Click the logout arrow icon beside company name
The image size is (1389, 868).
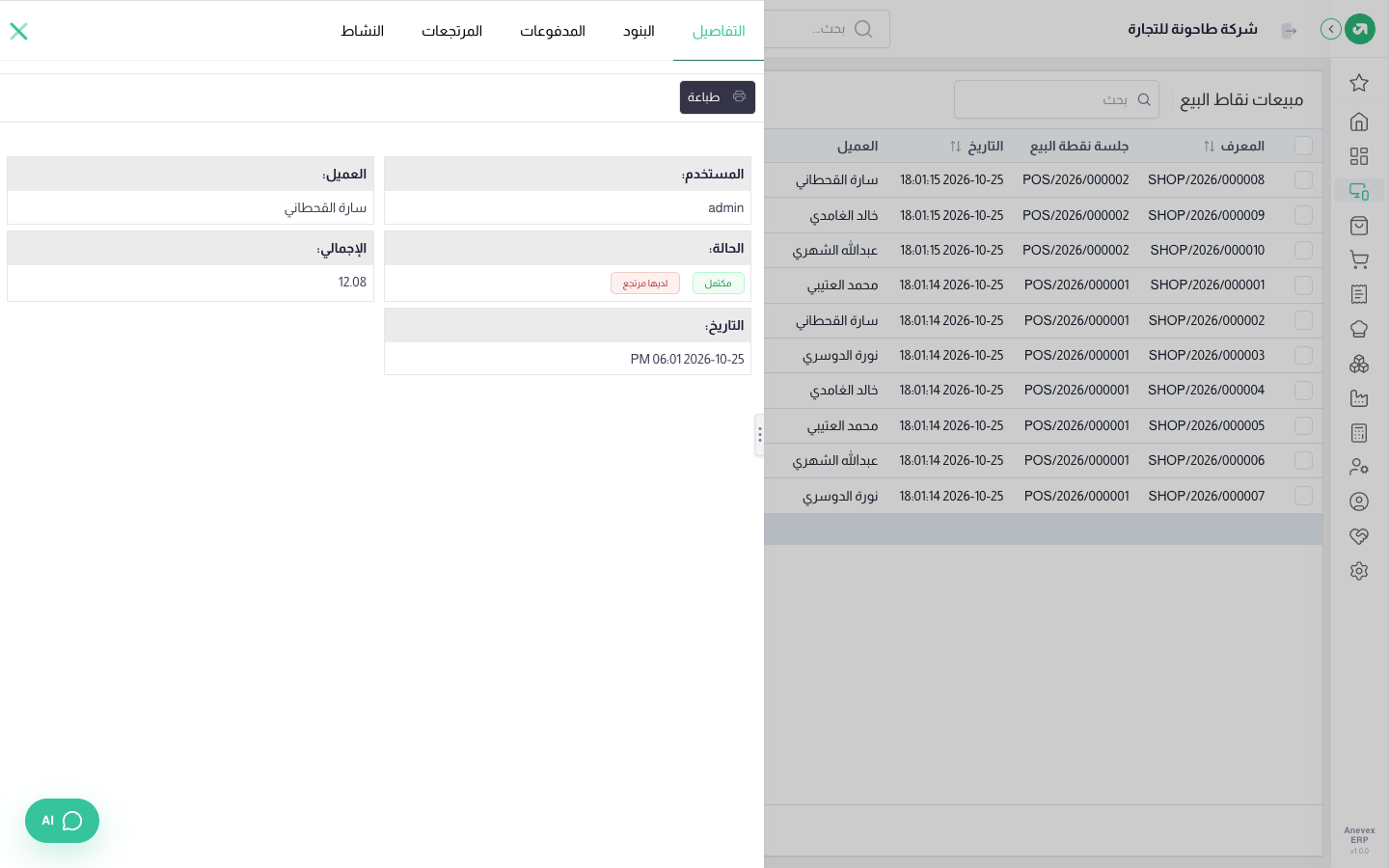coord(1289,31)
